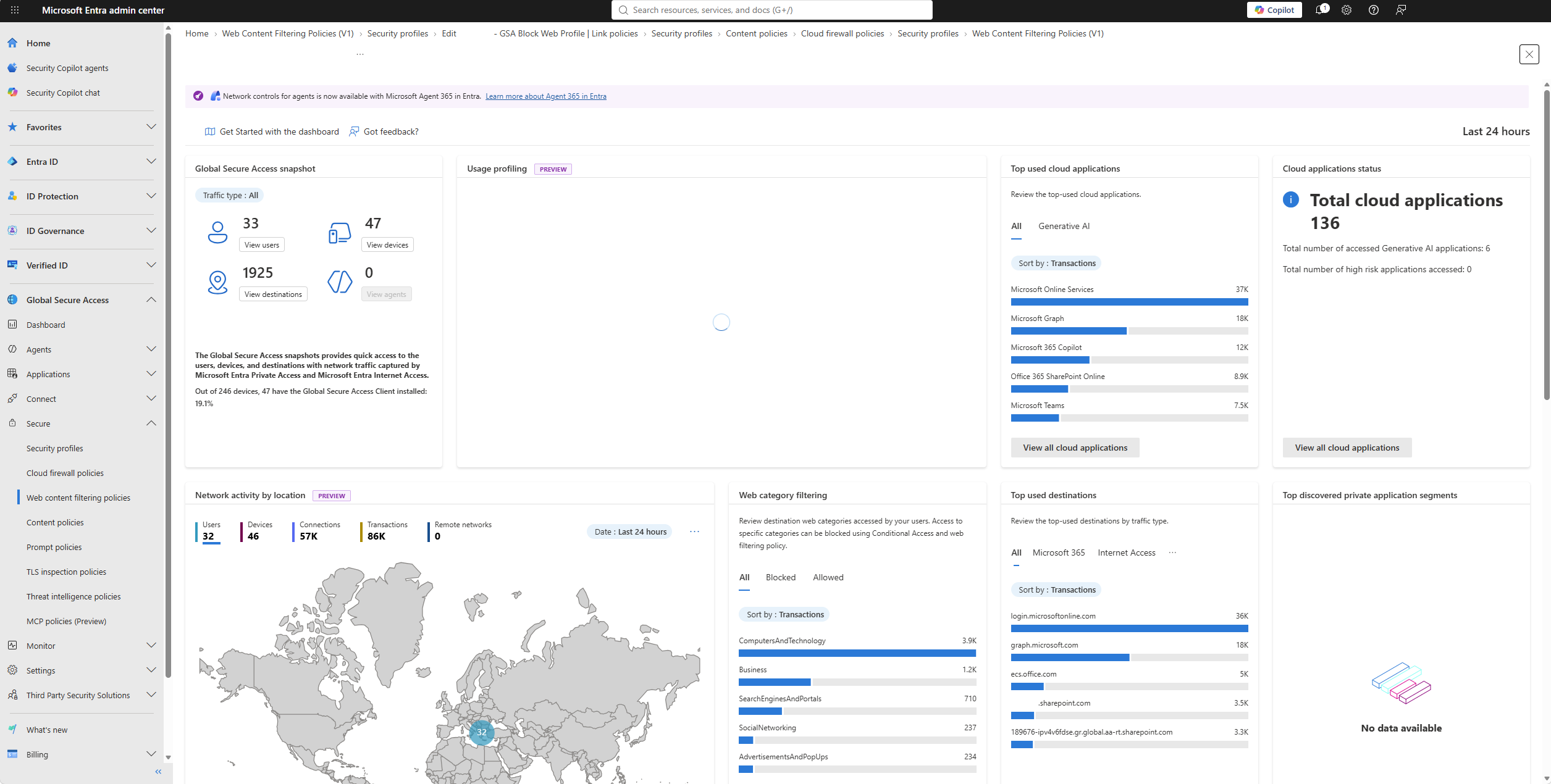Open Security profiles in sidebar

tap(54, 448)
